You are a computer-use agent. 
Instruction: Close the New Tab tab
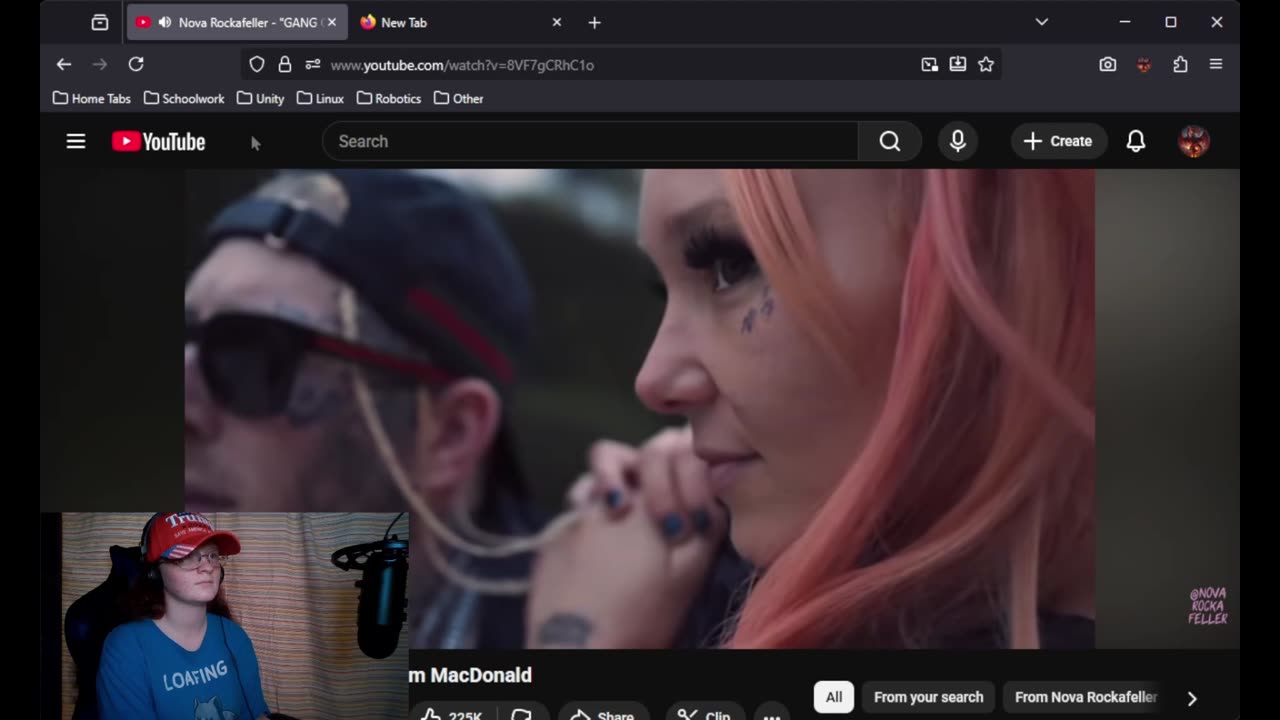point(557,22)
